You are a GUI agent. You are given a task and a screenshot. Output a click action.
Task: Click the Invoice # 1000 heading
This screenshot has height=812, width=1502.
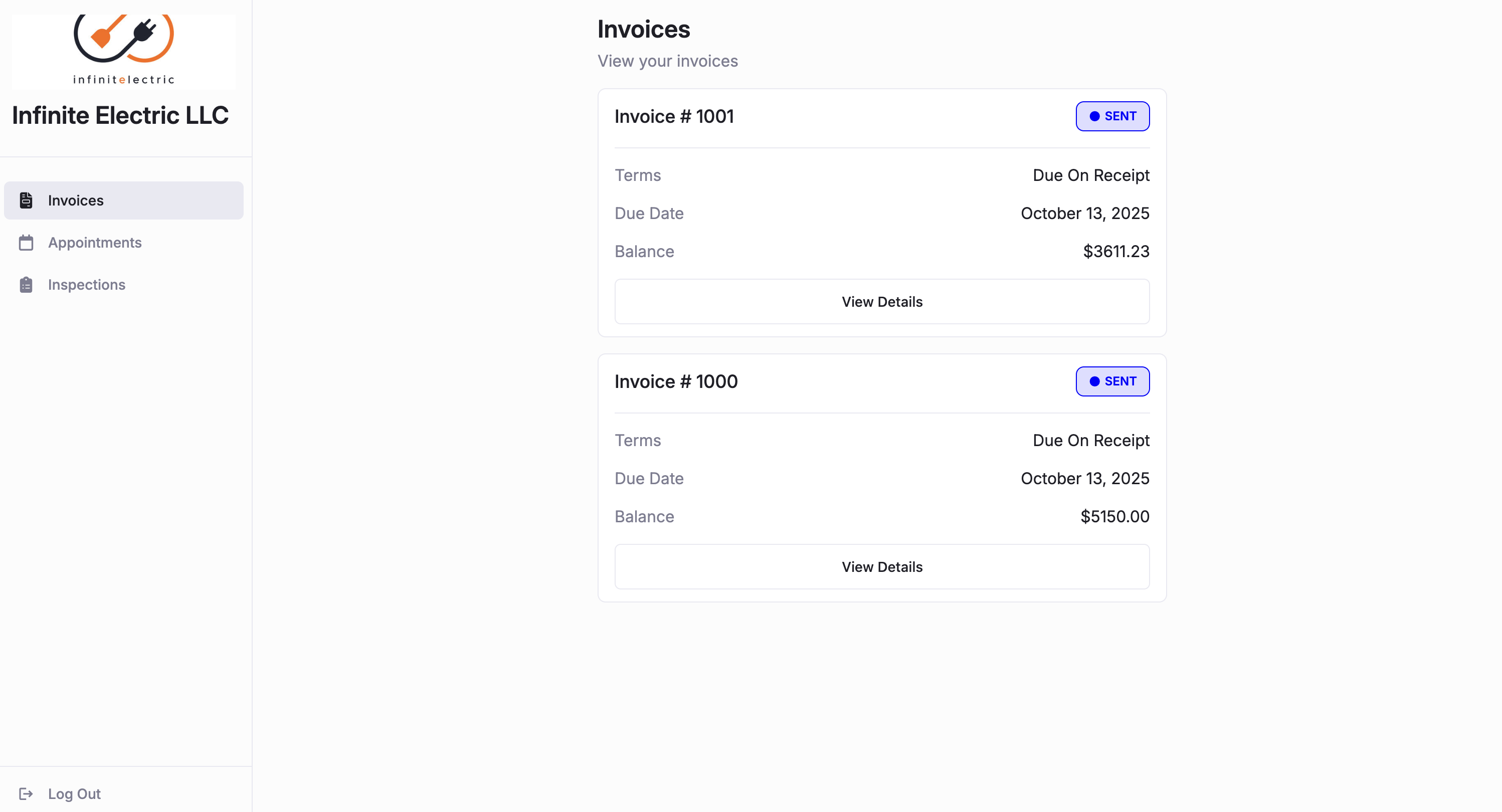click(676, 381)
